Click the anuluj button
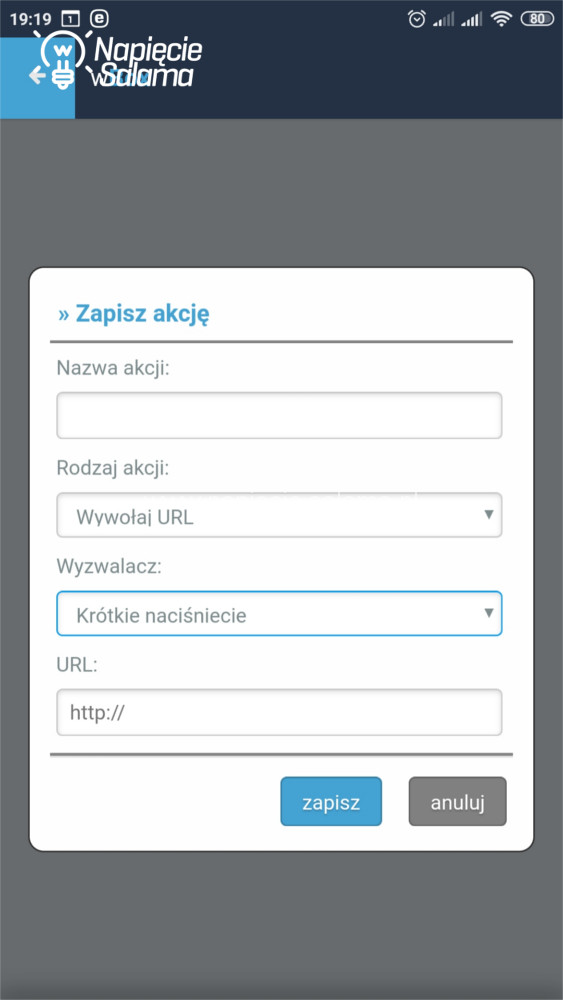Viewport: 563px width, 1000px height. click(457, 801)
